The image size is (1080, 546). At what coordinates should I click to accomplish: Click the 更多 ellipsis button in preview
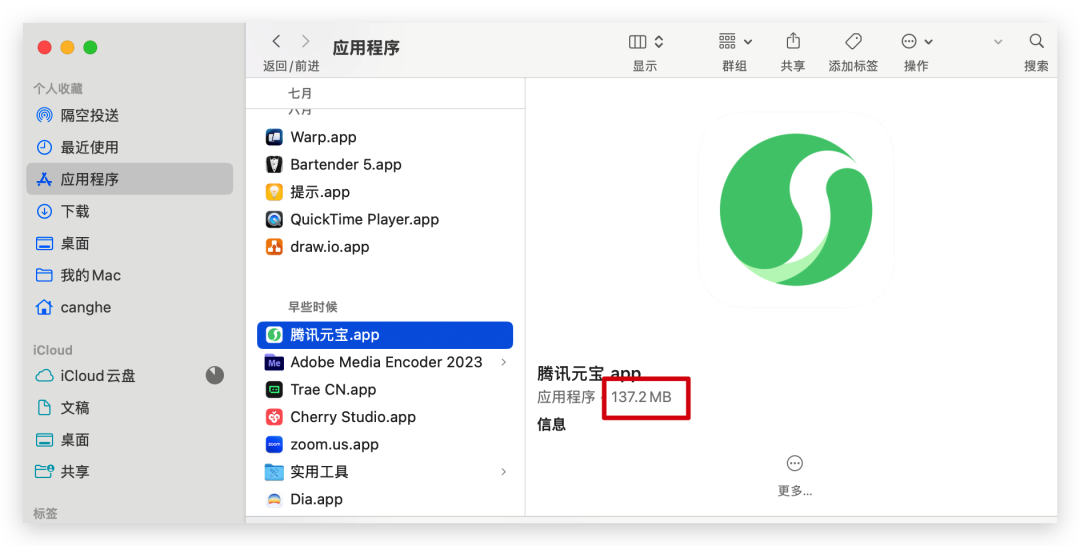click(794, 463)
